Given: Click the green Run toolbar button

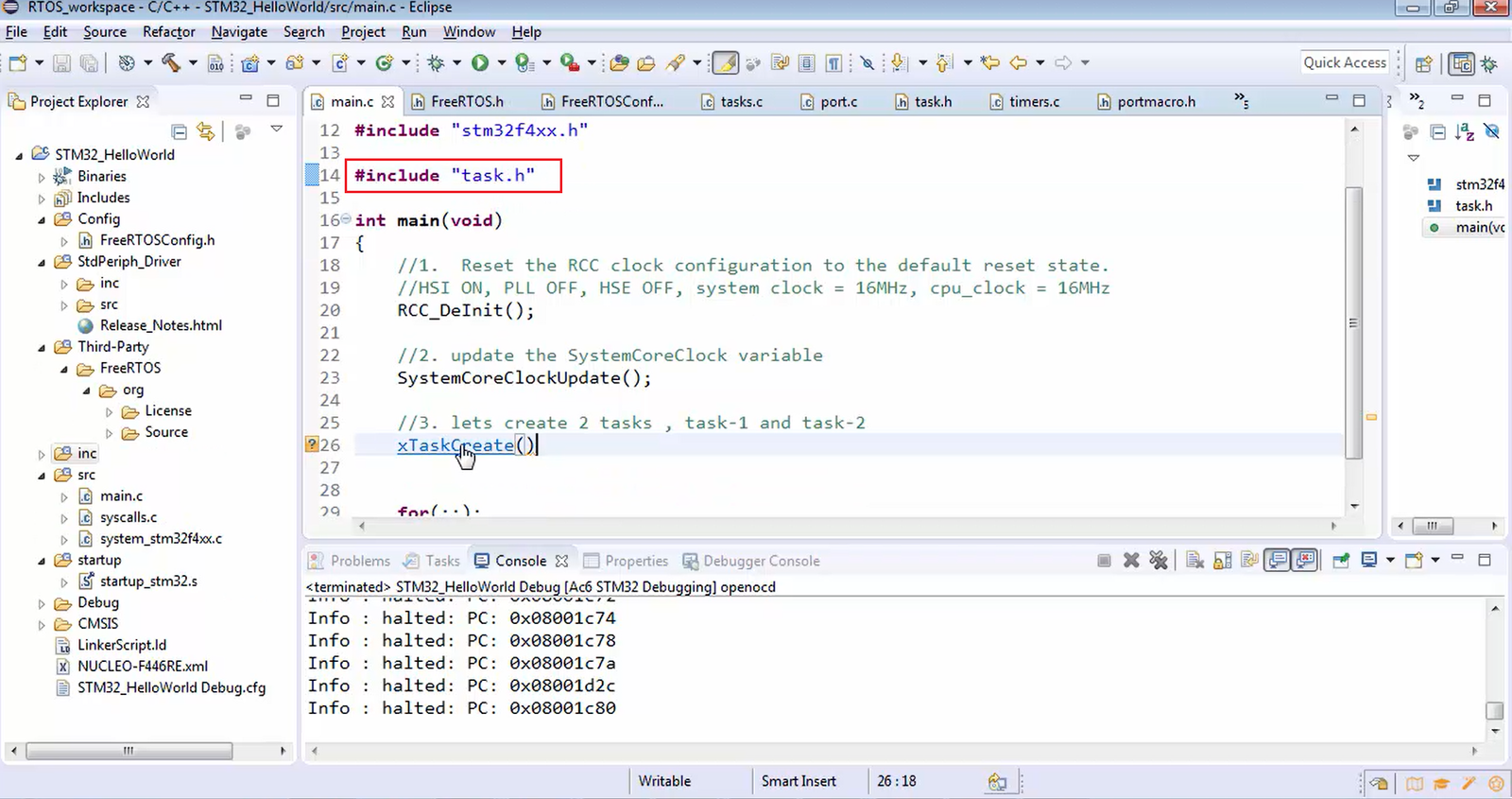Looking at the screenshot, I should tap(480, 62).
